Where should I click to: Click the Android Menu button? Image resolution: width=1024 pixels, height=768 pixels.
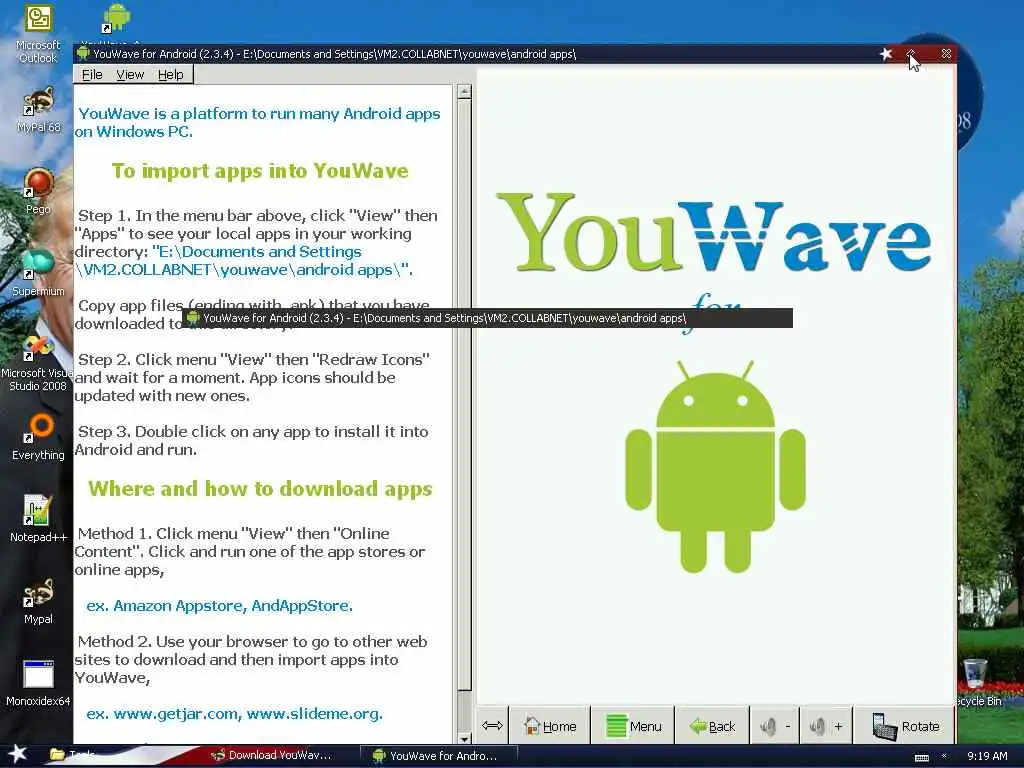633,726
